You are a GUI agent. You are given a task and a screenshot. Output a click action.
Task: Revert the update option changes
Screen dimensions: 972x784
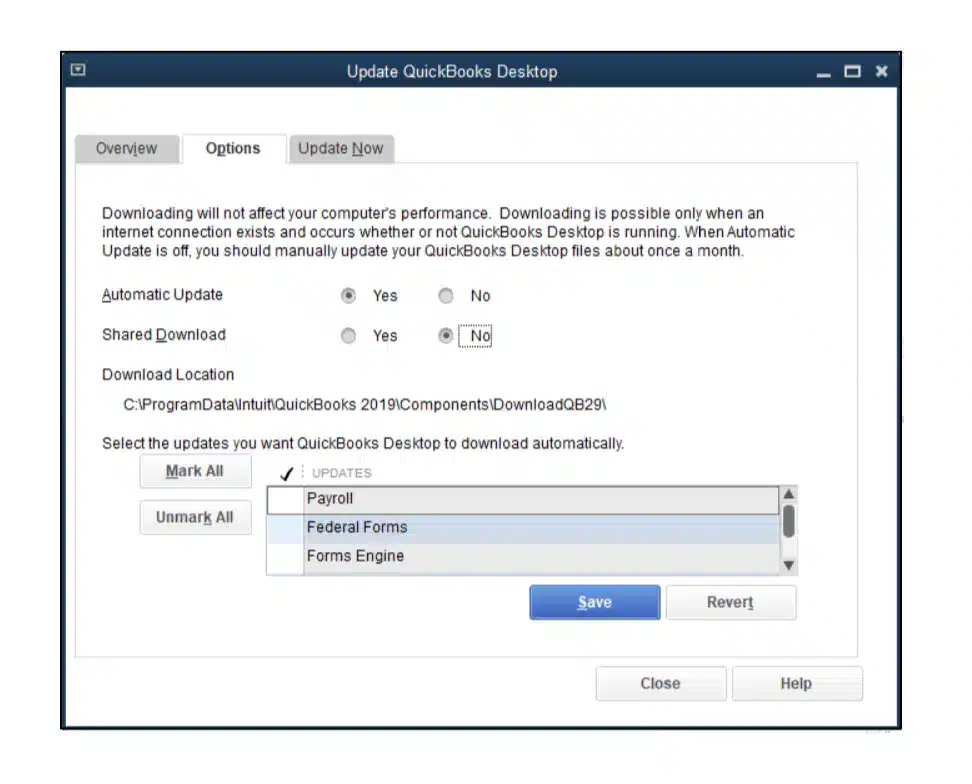click(731, 602)
